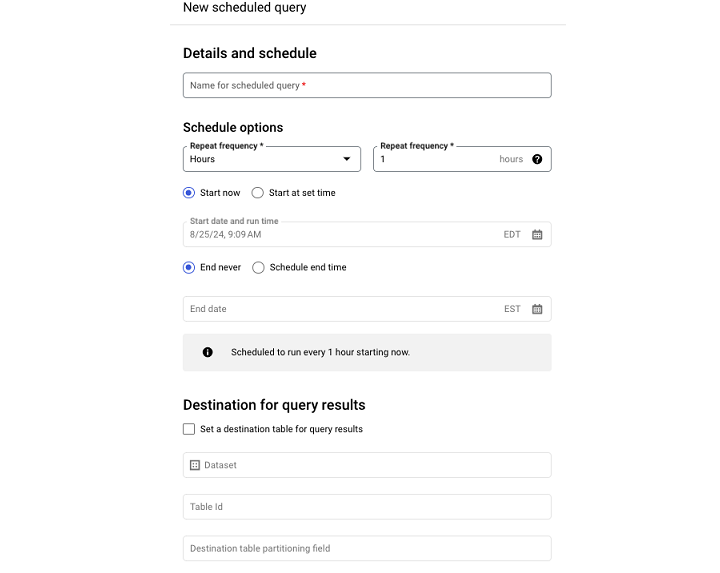Click the info icon in schedule banner
720x573 pixels.
click(x=208, y=353)
